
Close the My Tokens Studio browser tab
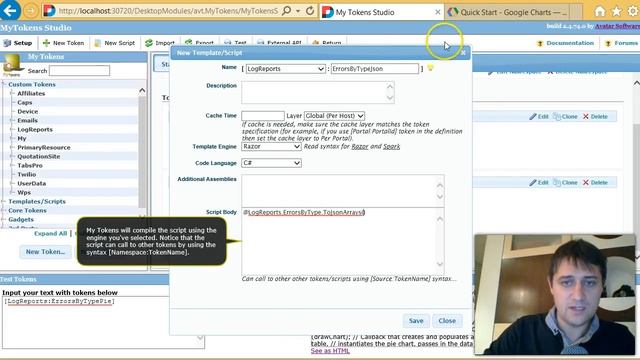438,12
